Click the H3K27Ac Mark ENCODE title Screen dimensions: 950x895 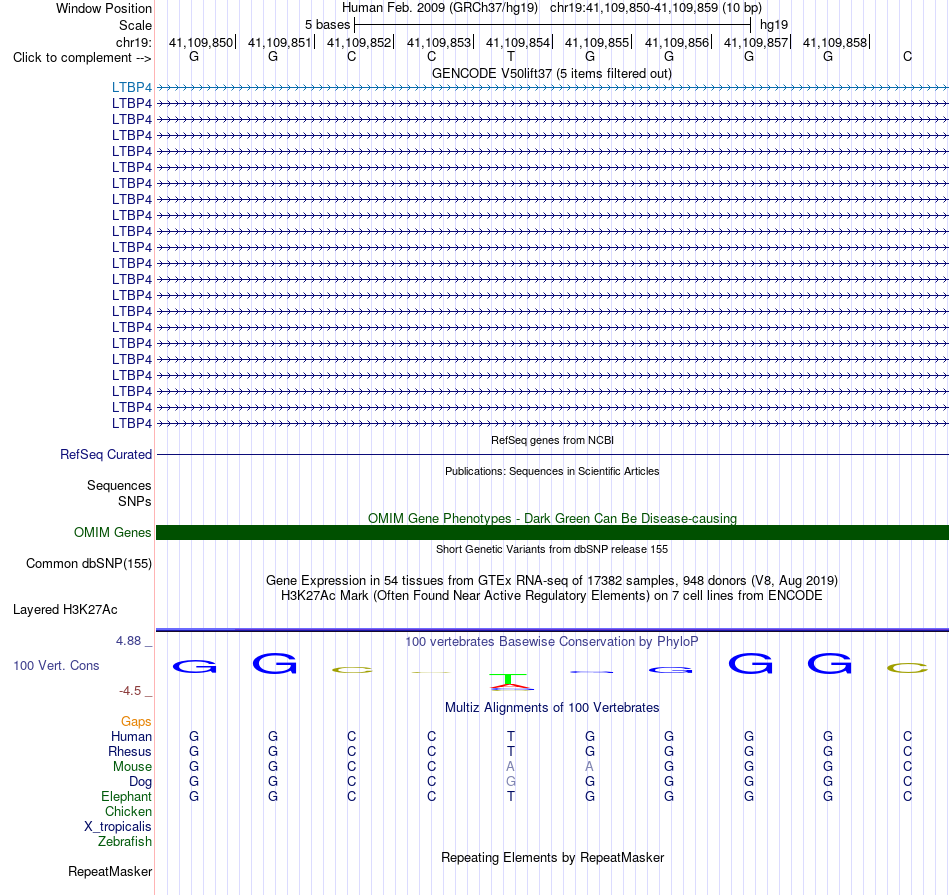pos(552,596)
